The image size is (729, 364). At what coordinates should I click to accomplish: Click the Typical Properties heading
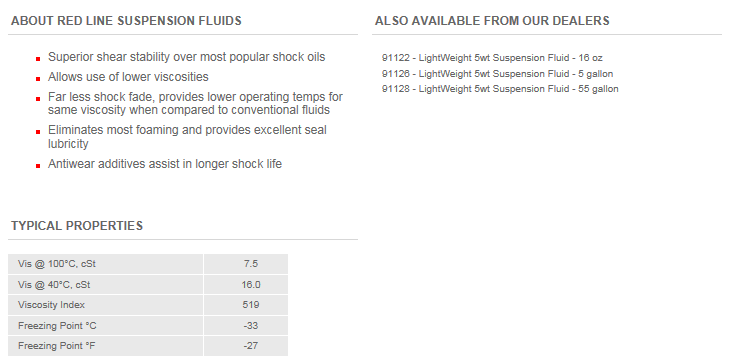point(77,226)
